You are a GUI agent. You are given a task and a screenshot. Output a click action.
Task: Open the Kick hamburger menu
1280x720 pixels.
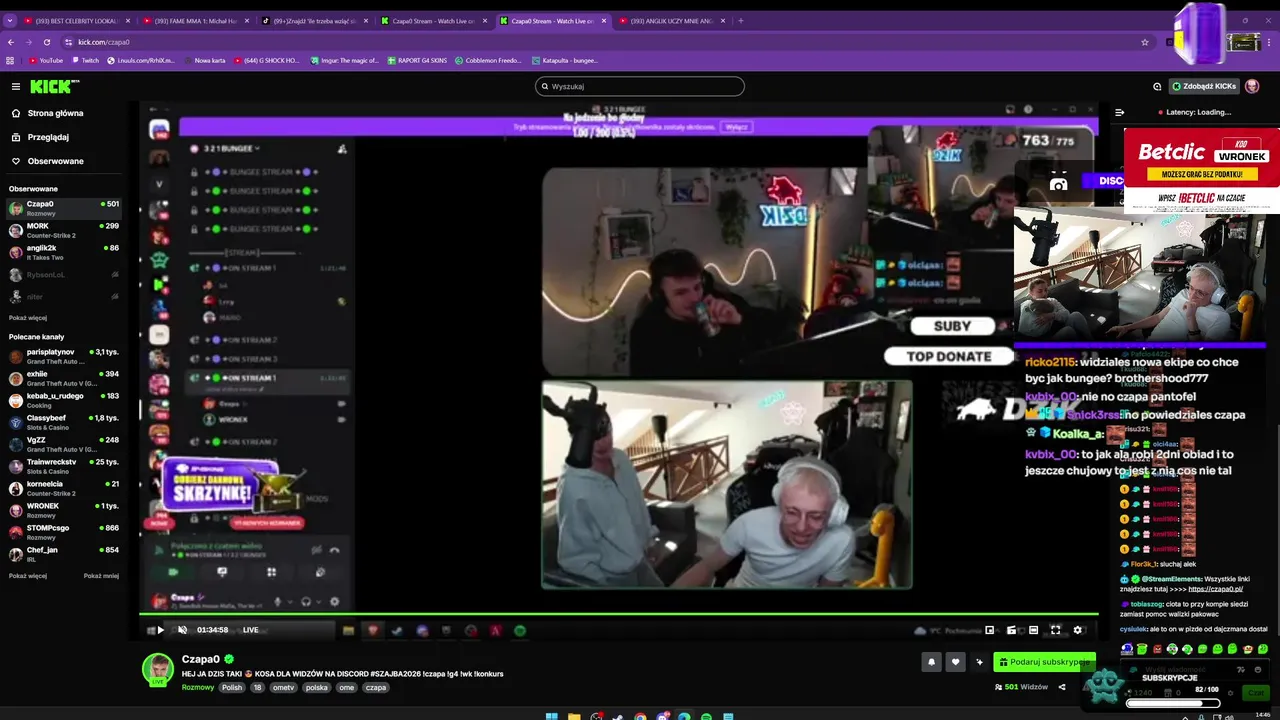(x=15, y=86)
